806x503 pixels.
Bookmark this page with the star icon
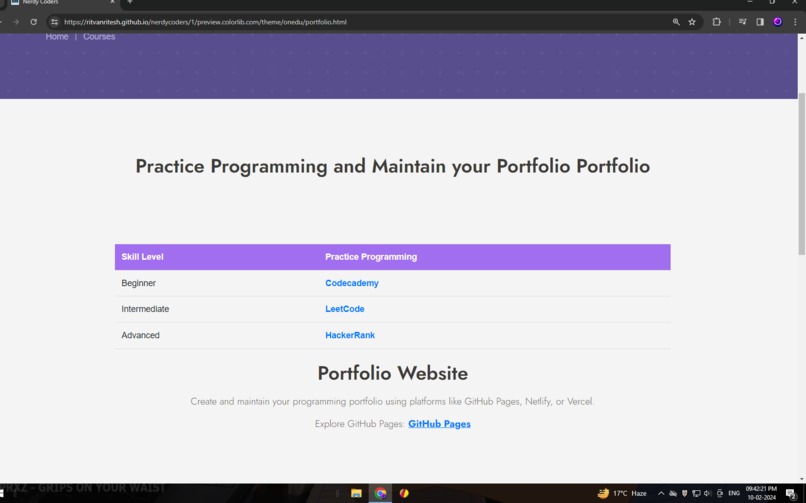click(x=692, y=22)
